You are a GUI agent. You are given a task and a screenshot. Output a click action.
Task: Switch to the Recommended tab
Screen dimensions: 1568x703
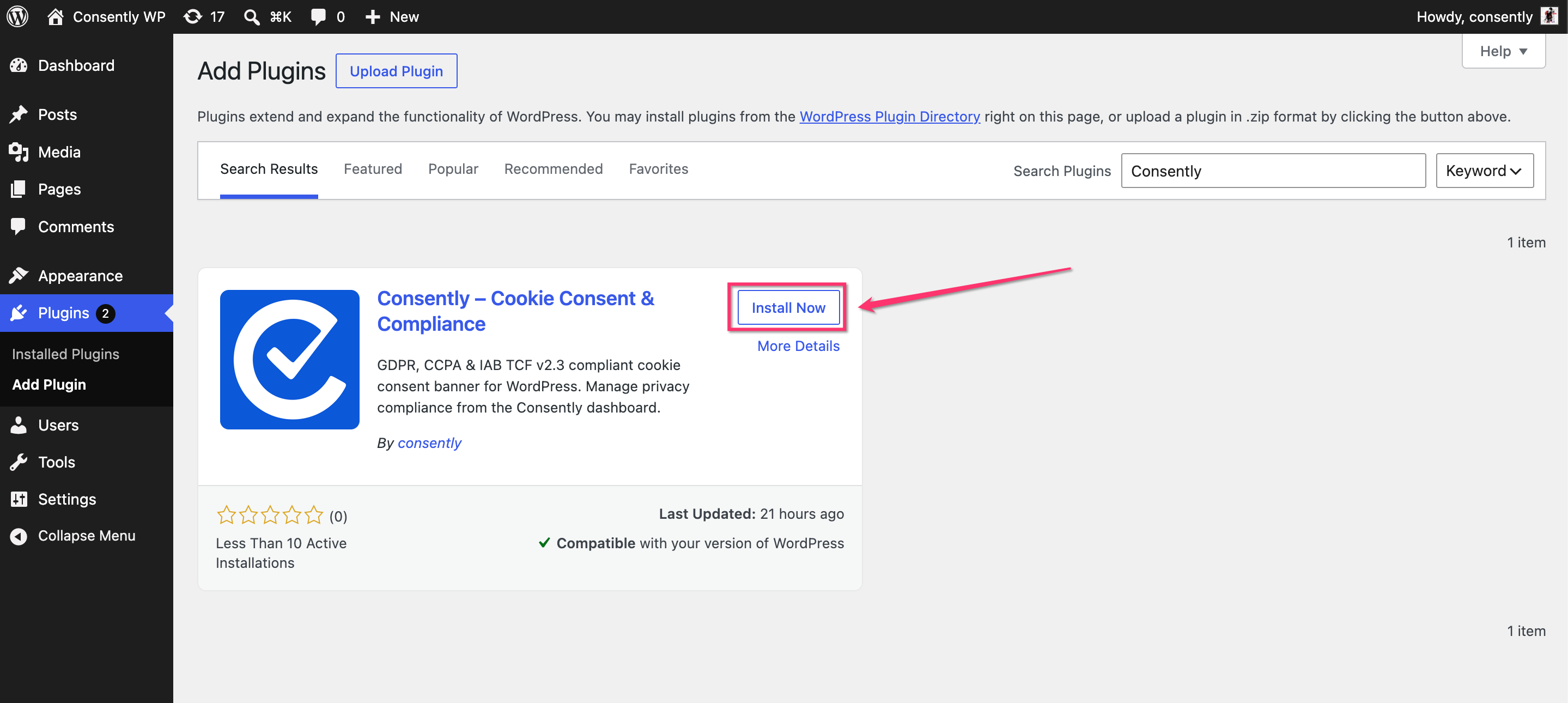click(x=554, y=168)
